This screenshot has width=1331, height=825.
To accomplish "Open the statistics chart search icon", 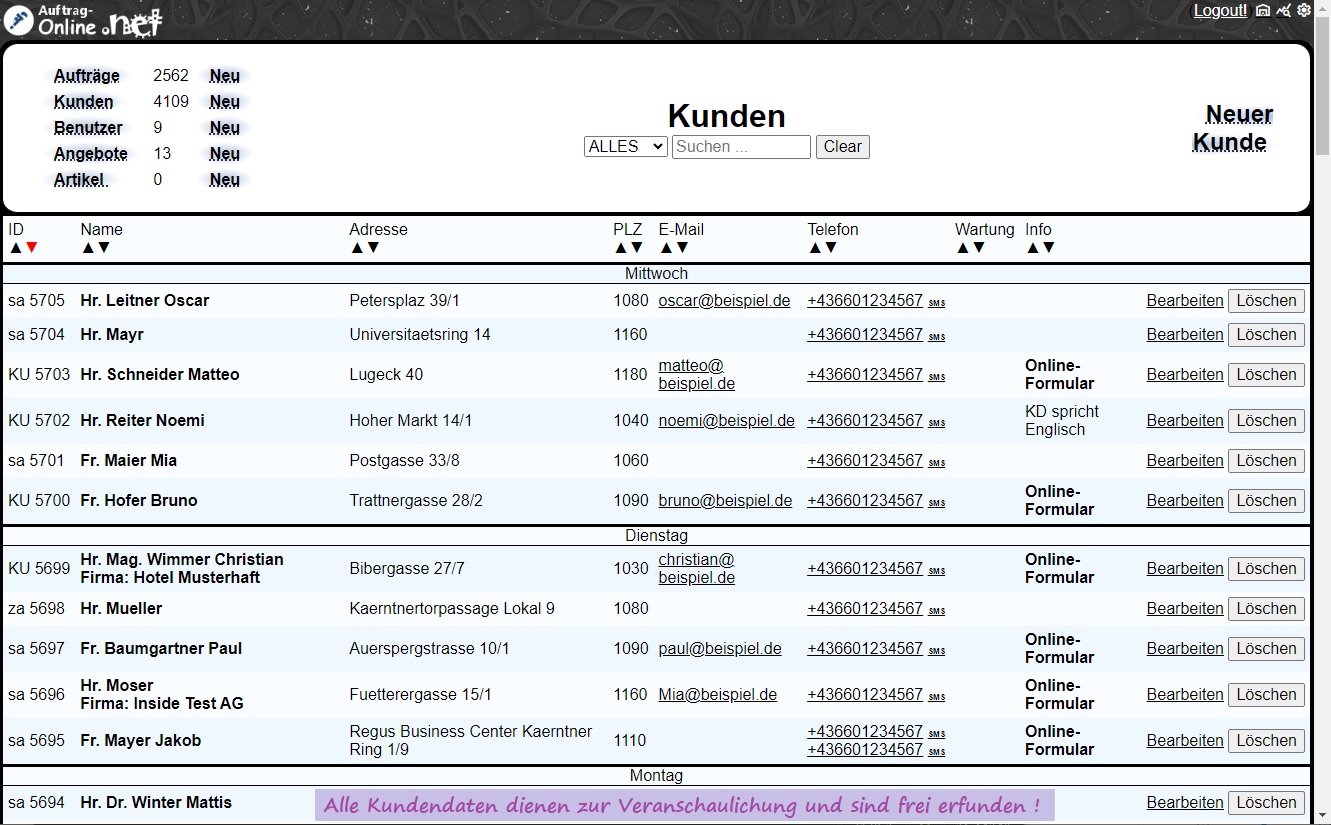I will coord(1284,10).
